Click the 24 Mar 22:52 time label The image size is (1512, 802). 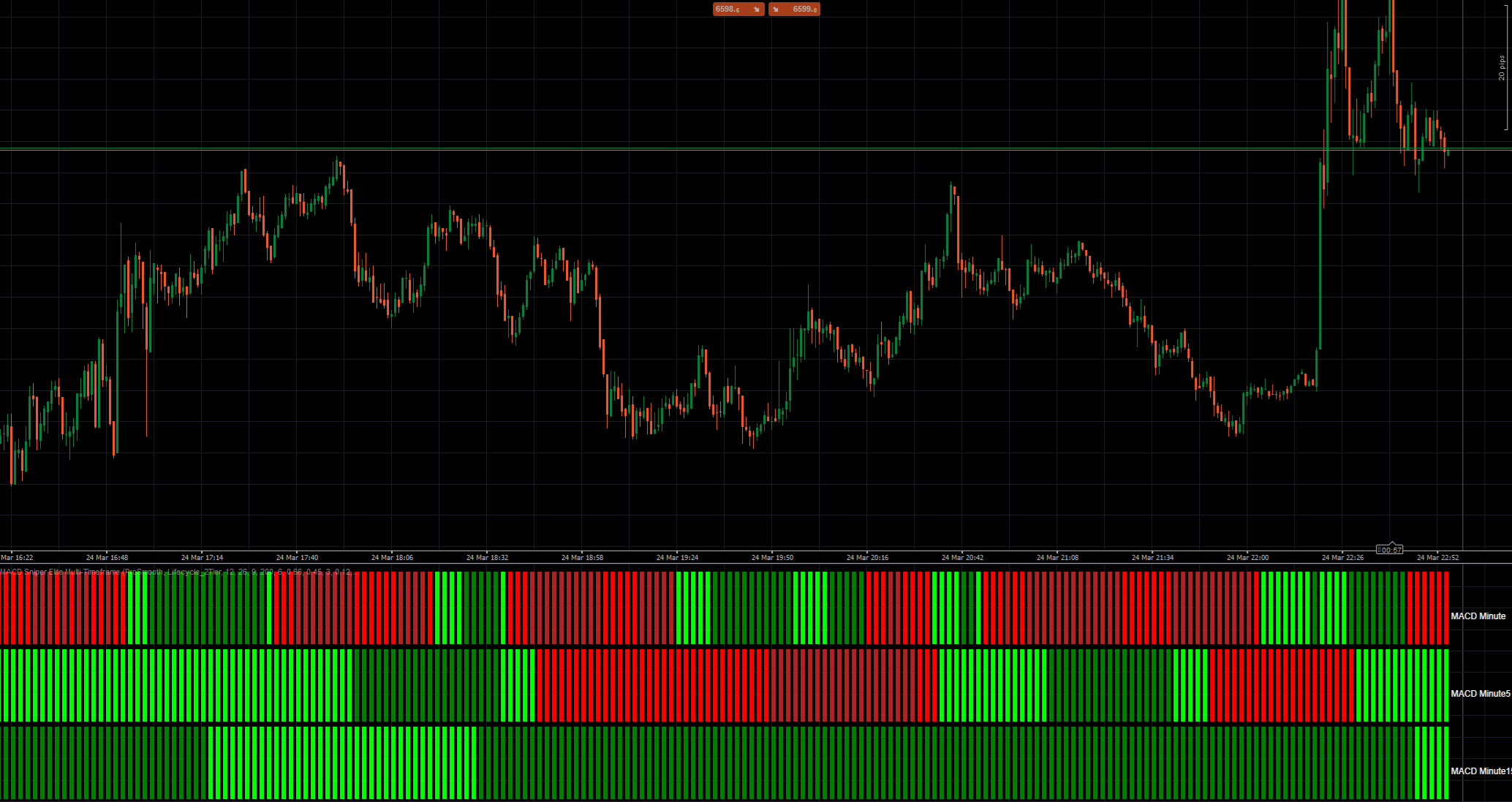click(1437, 557)
